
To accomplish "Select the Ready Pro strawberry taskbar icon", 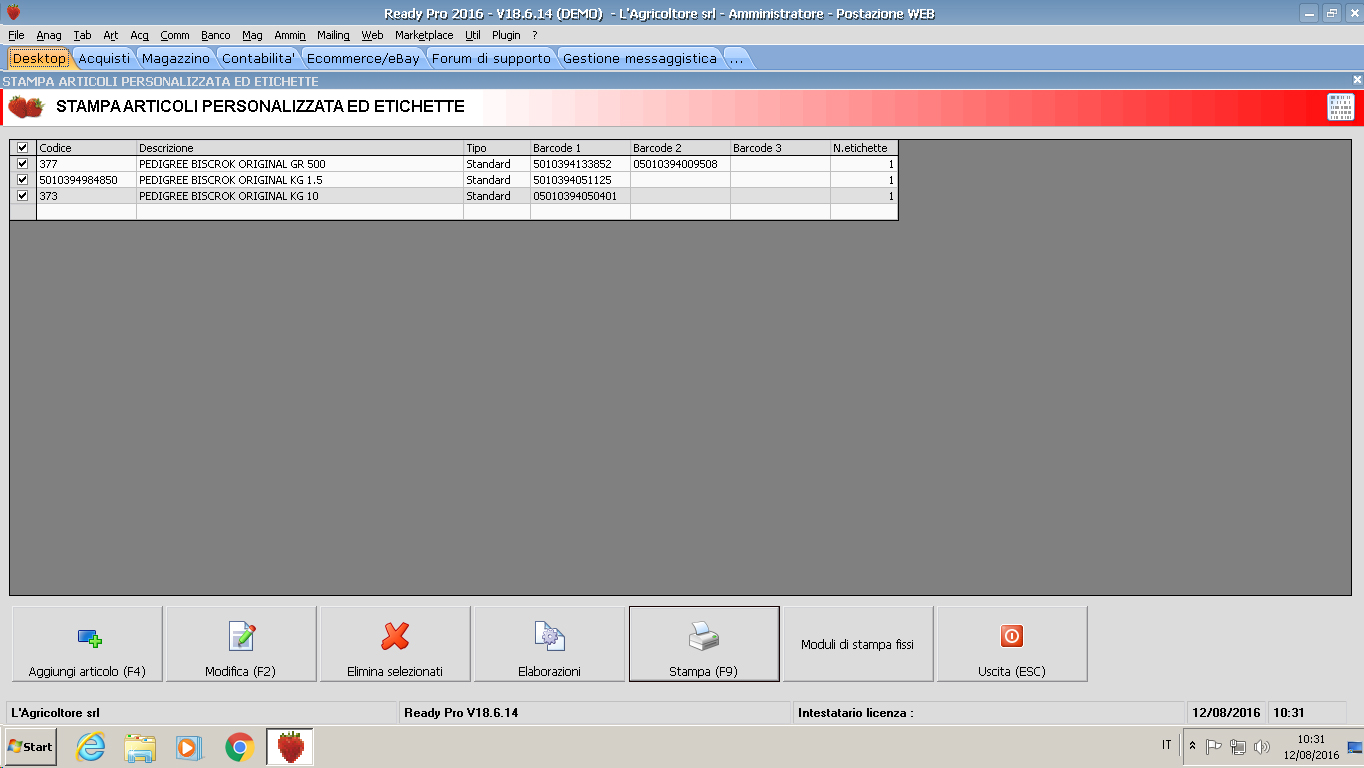I will click(x=290, y=746).
